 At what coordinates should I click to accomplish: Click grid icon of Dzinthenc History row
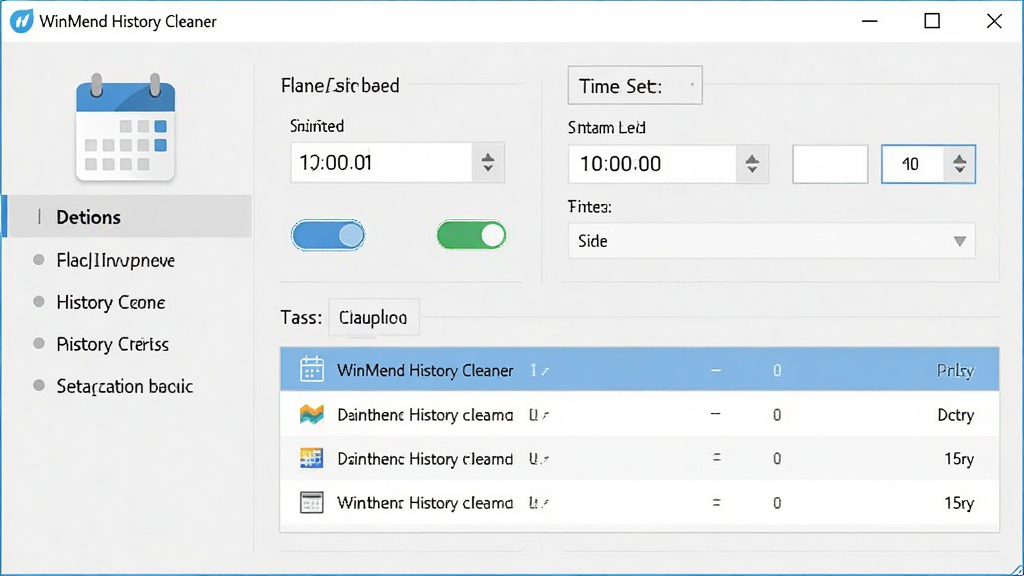312,458
